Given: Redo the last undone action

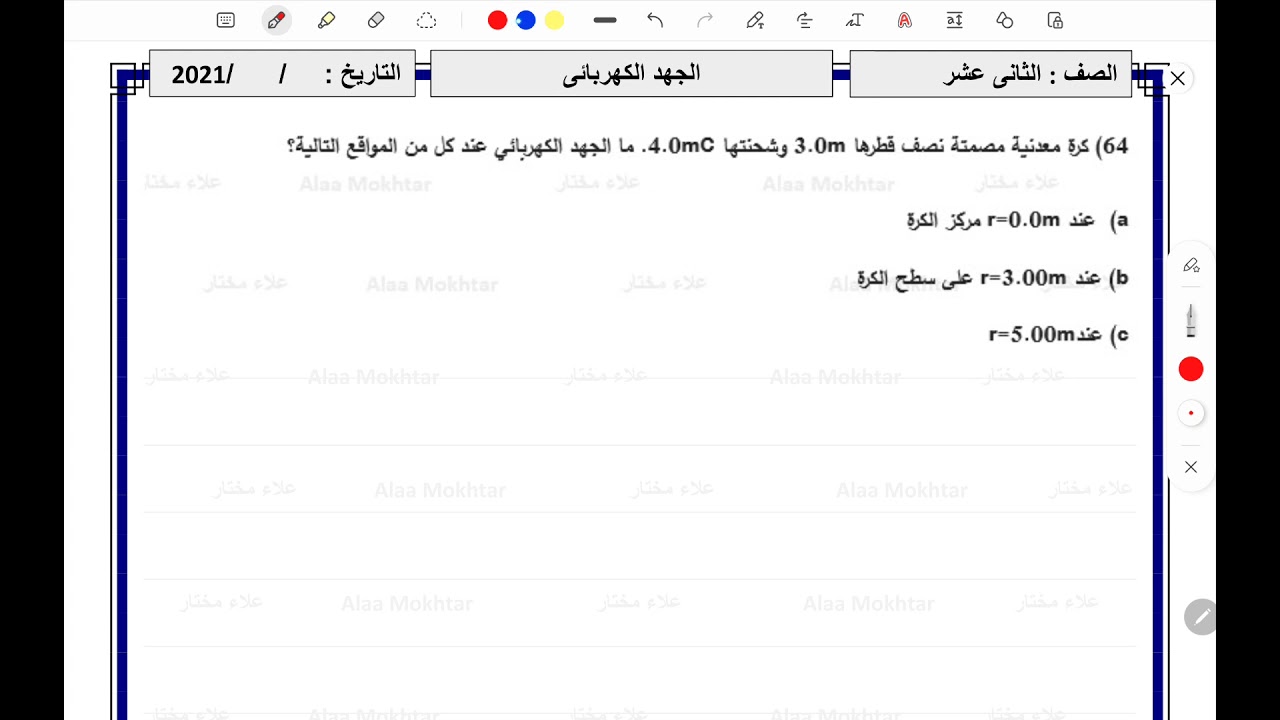Looking at the screenshot, I should (x=705, y=20).
